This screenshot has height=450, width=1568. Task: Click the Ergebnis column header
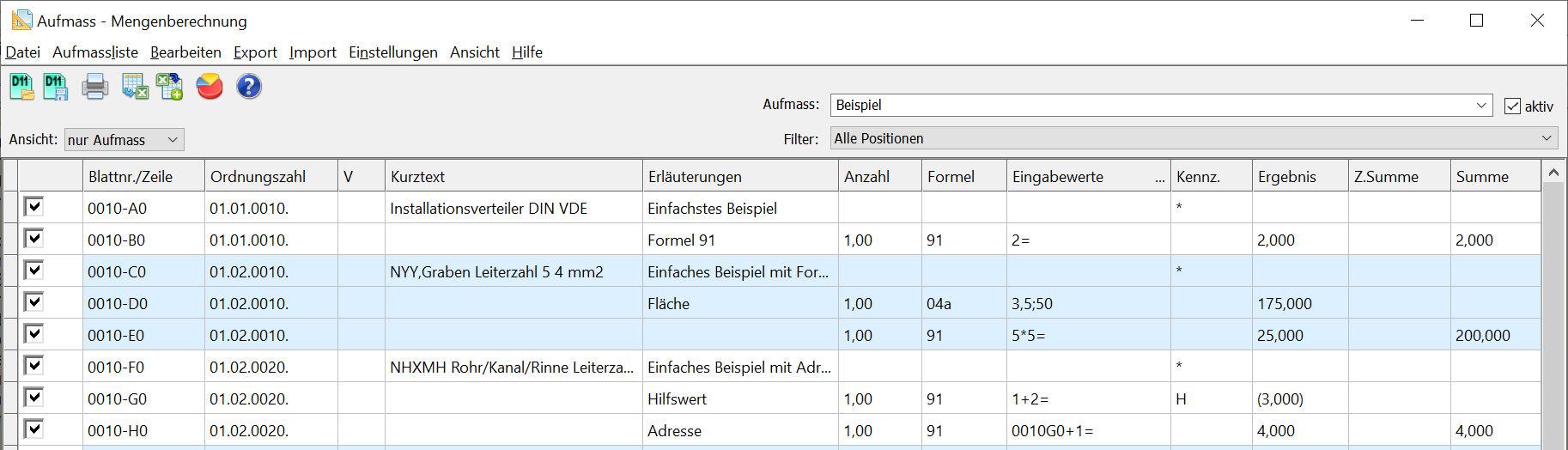click(1286, 177)
